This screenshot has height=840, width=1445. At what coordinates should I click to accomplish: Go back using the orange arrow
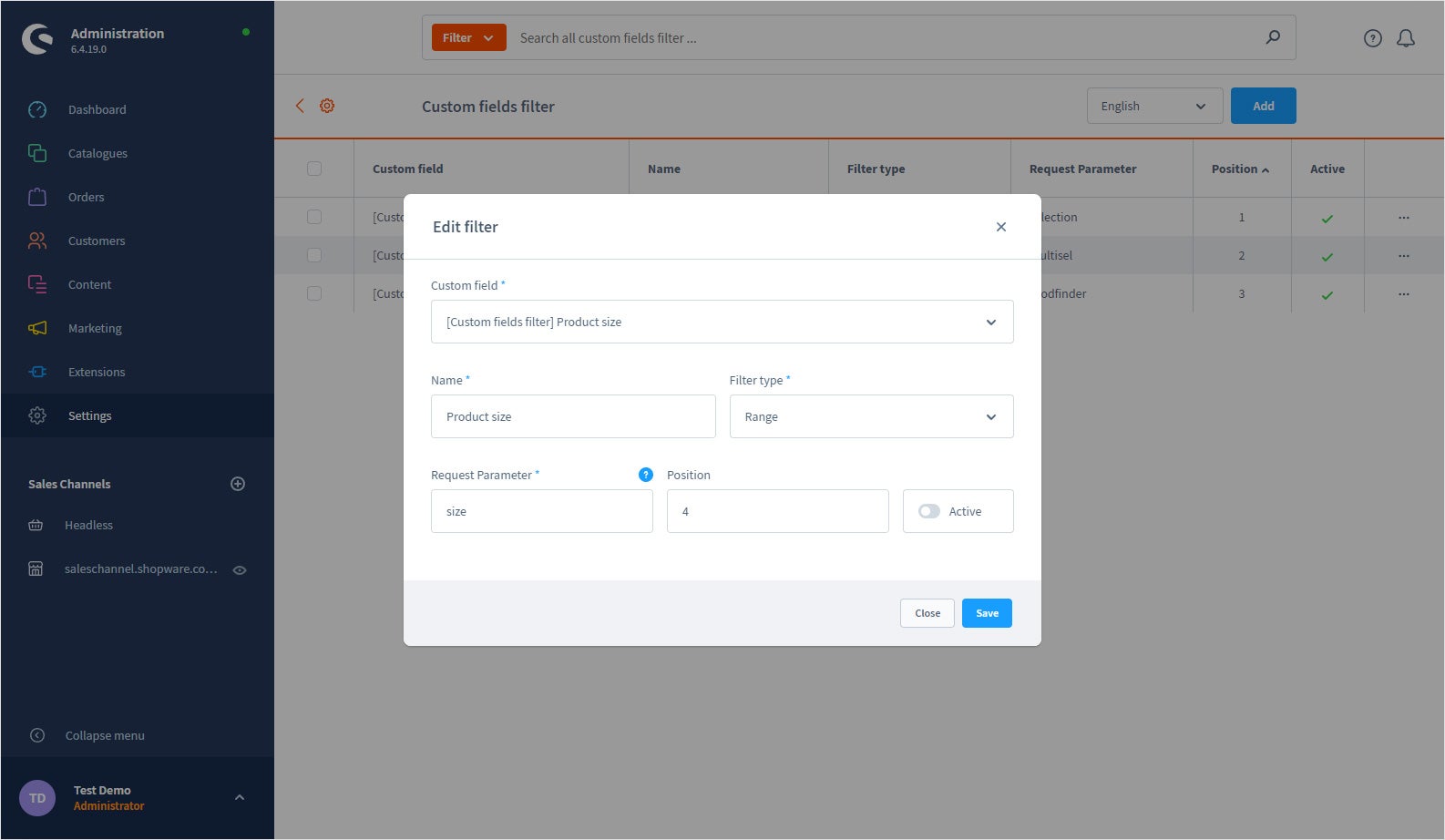point(300,106)
